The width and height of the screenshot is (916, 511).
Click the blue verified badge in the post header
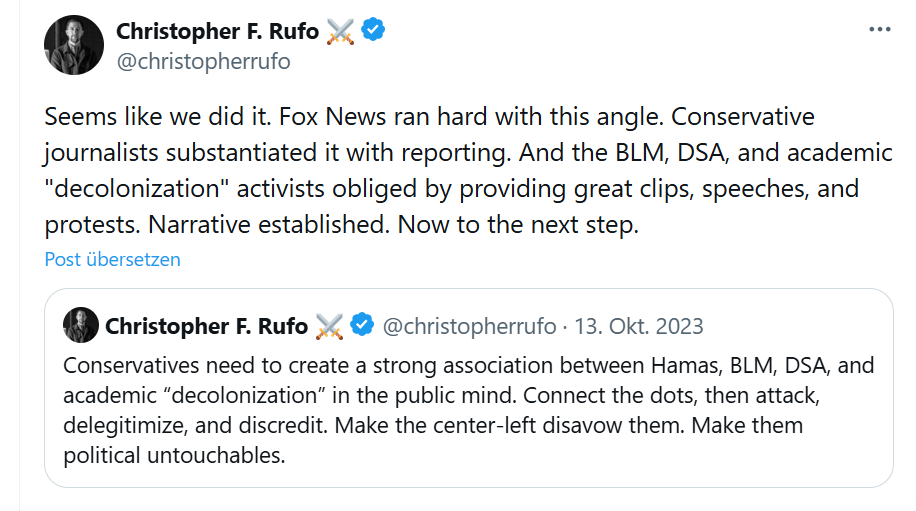373,31
